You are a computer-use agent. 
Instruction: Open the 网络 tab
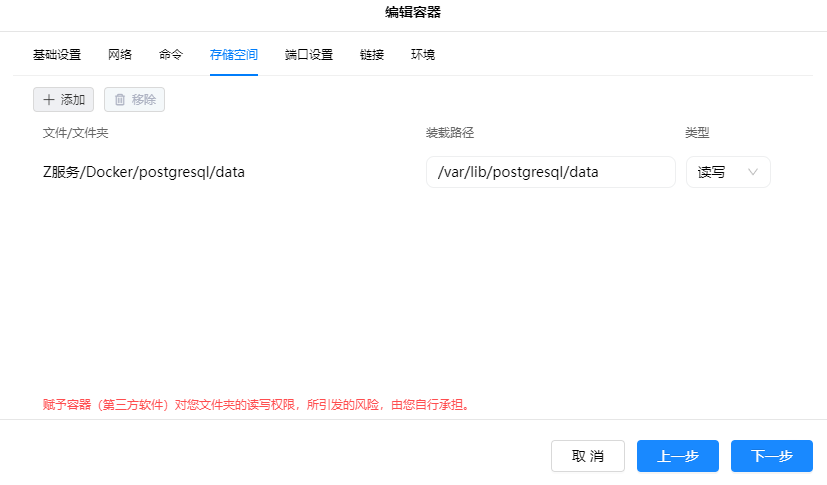120,55
